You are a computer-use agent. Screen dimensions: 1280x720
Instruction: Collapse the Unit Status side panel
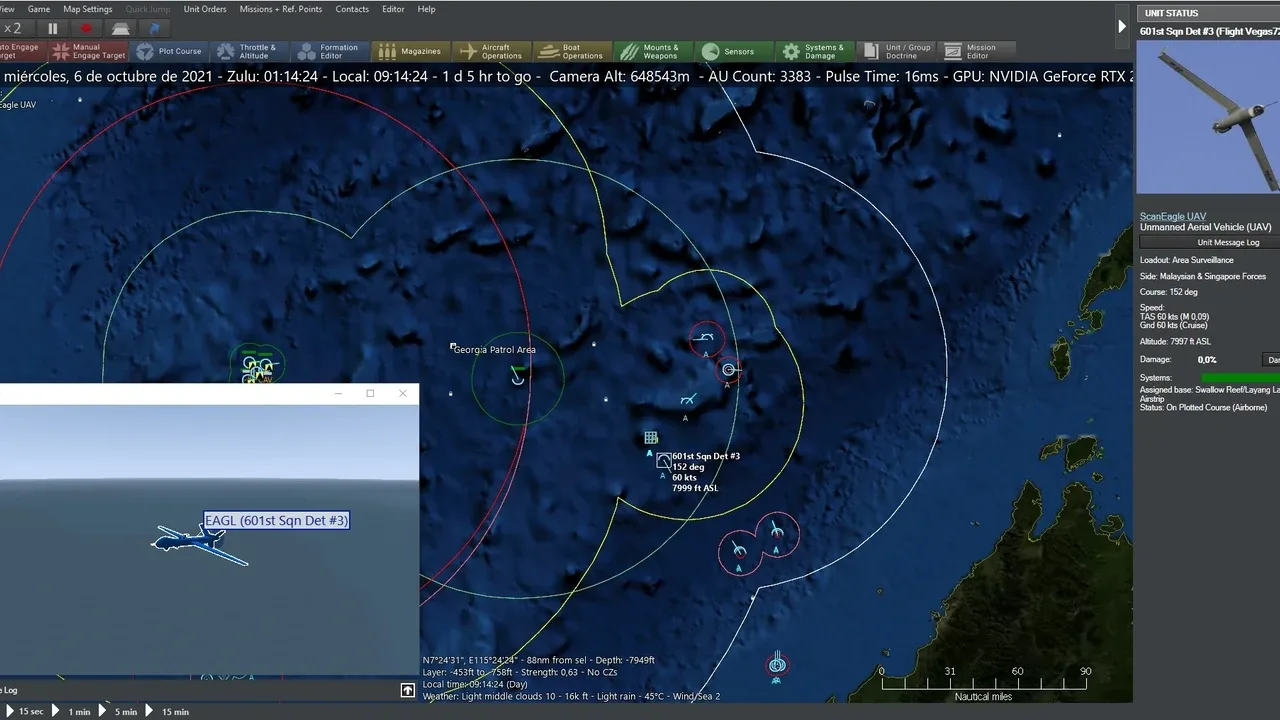tap(1122, 27)
